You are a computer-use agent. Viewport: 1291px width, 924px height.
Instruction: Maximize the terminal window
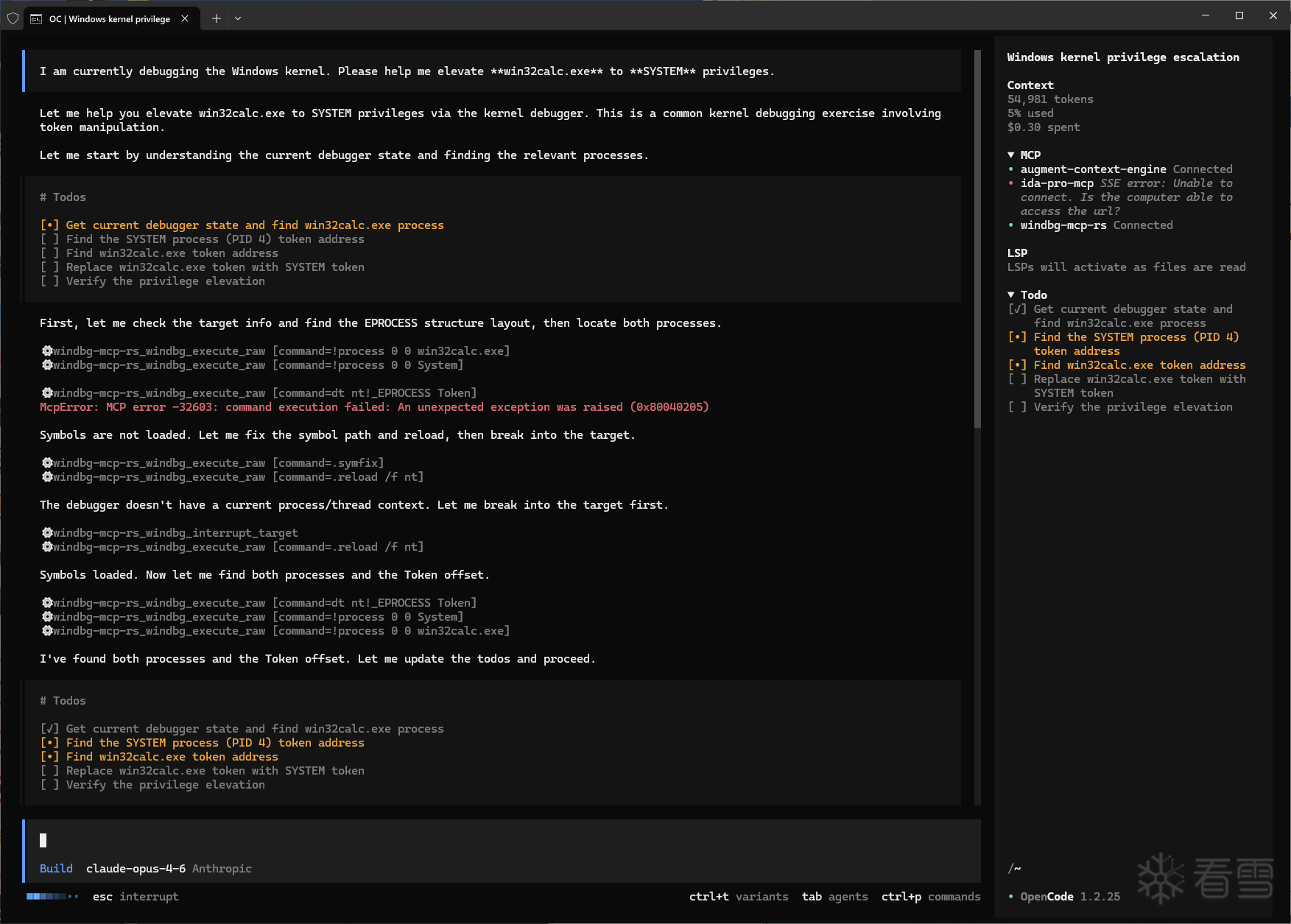coord(1239,15)
